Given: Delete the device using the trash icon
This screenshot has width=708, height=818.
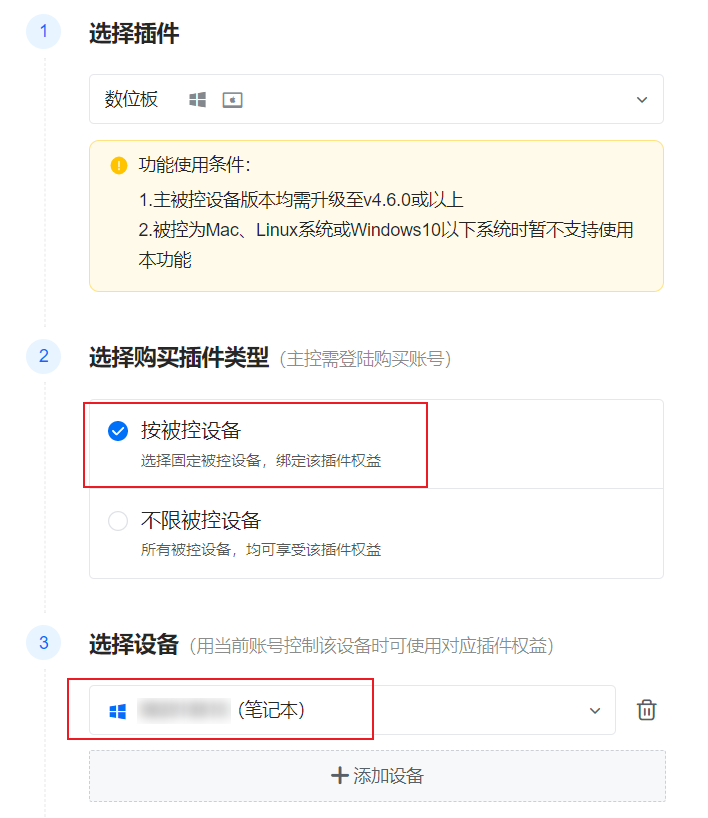Looking at the screenshot, I should [646, 710].
